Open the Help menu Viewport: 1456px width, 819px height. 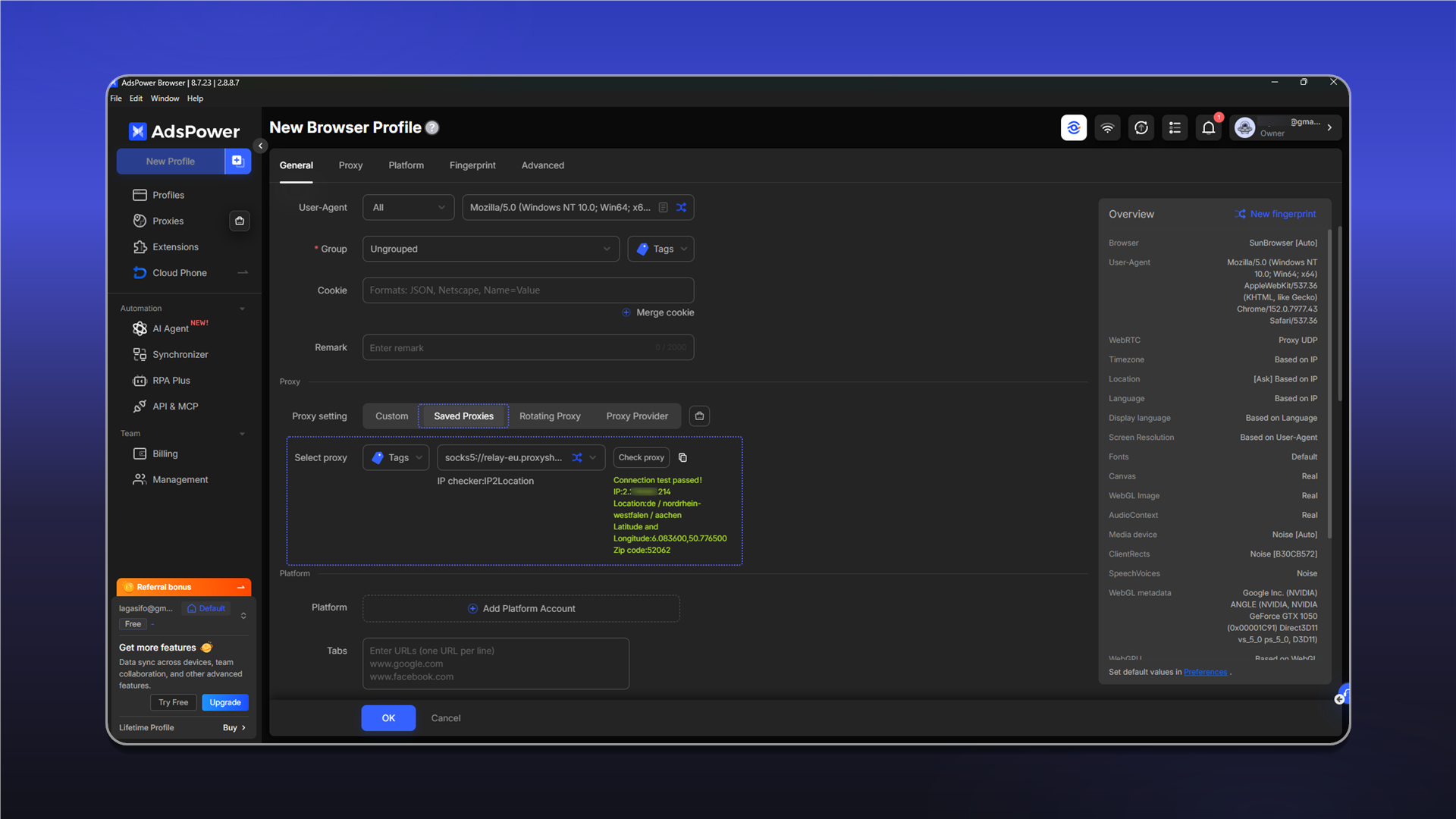[195, 99]
